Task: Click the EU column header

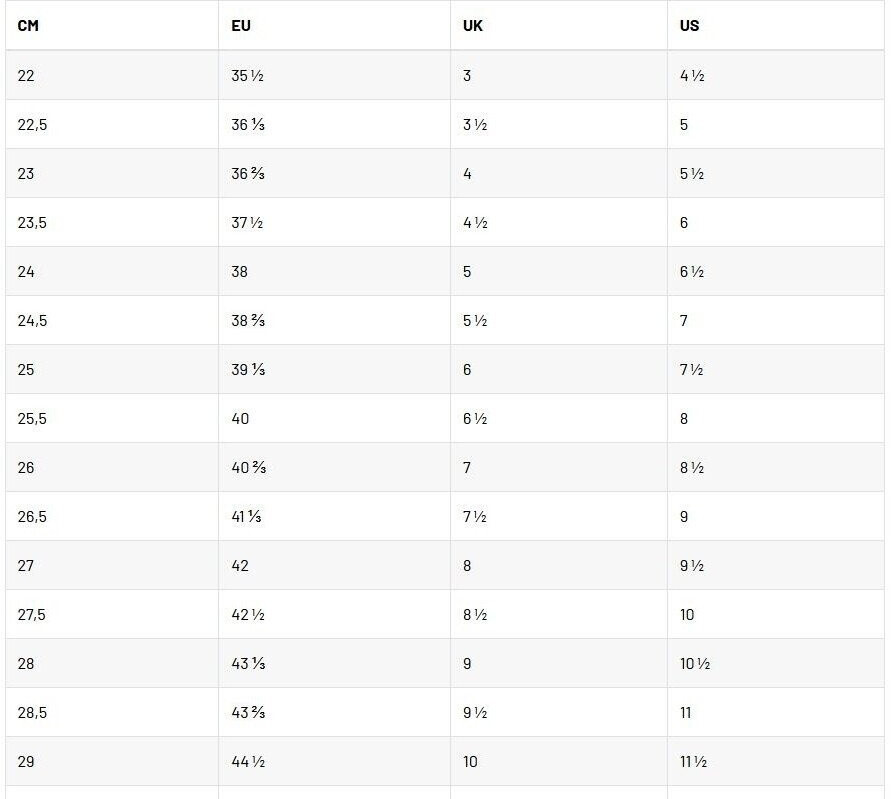Action: 241,26
